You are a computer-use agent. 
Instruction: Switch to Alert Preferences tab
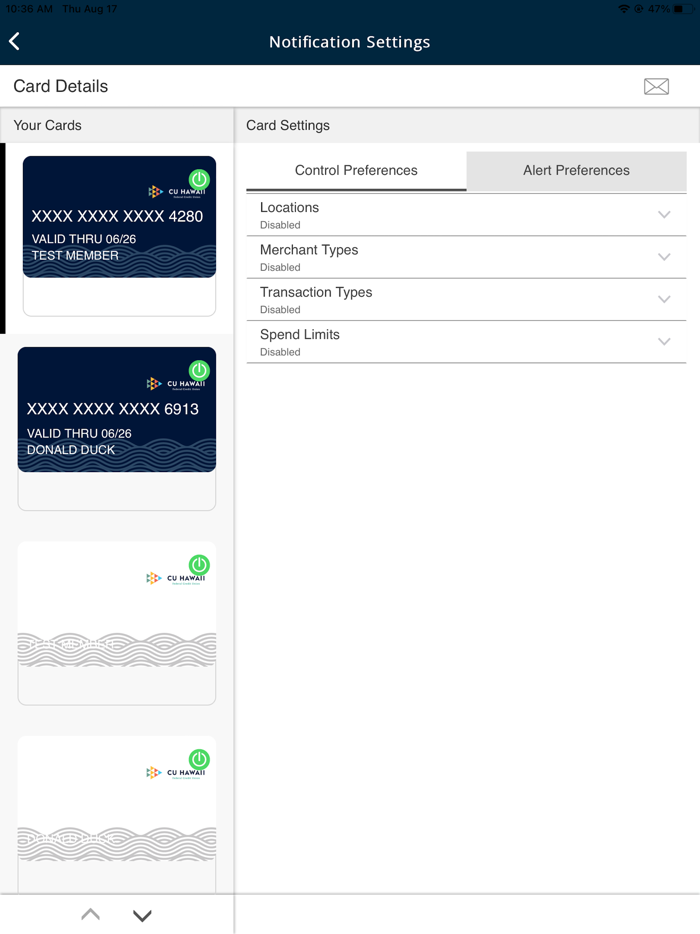pos(576,170)
